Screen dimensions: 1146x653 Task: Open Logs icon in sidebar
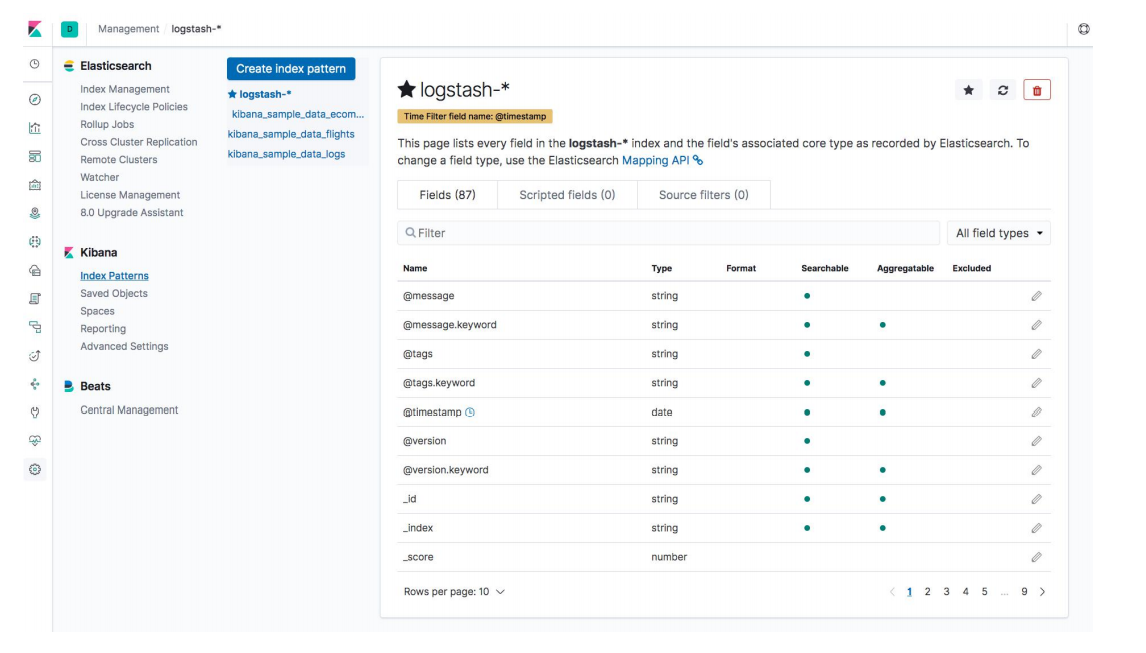click(x=34, y=298)
